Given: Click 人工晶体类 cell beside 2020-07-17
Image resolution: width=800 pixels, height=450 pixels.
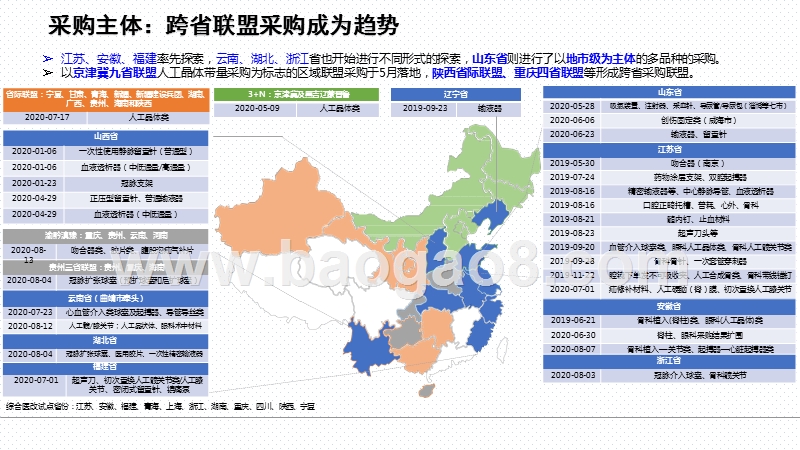Looking at the screenshot, I should (148, 117).
